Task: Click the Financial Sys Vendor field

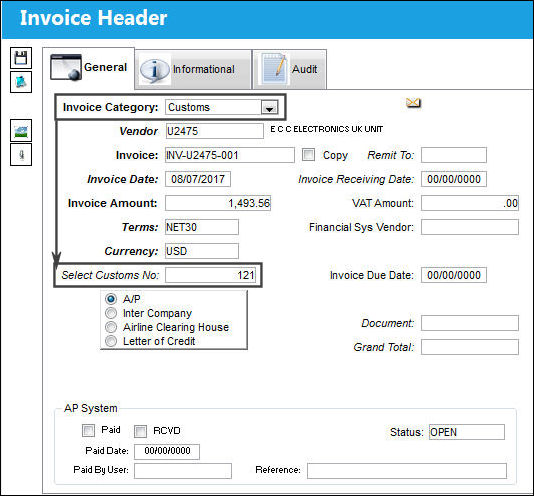Action: pos(470,227)
